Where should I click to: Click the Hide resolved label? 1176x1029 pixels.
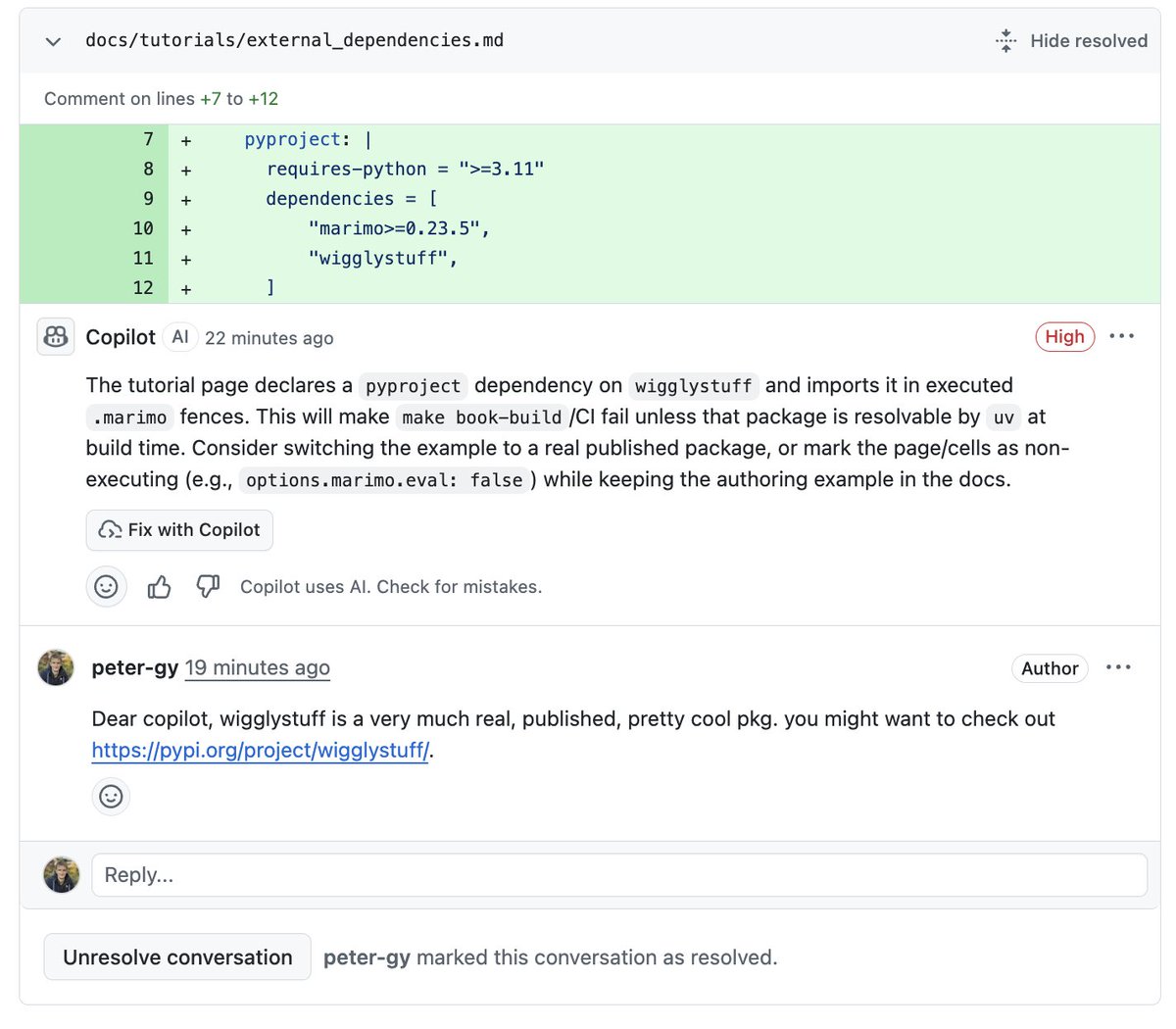click(1089, 41)
